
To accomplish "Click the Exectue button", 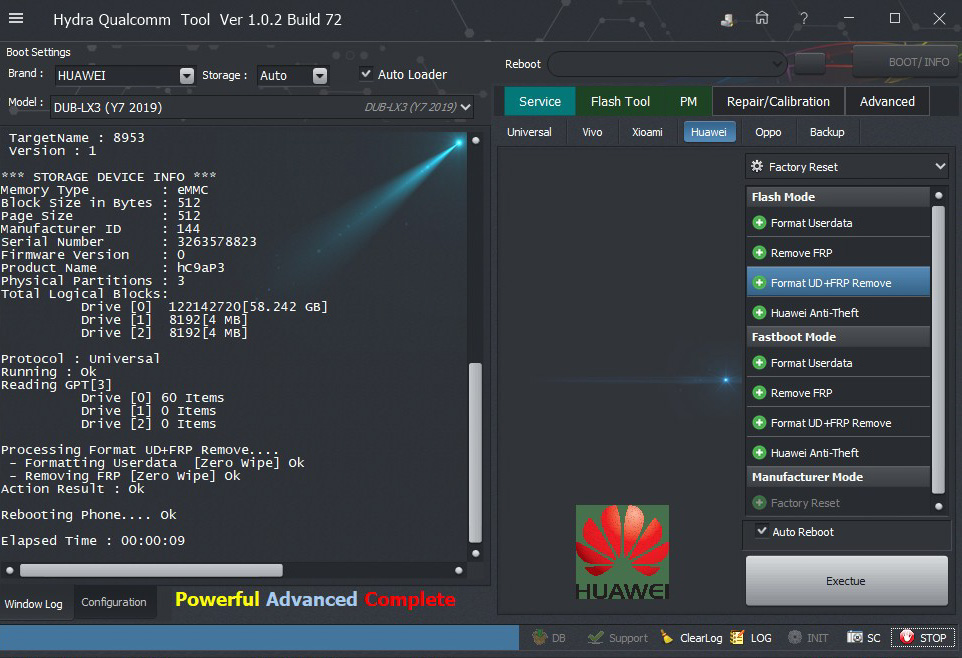I will point(846,581).
